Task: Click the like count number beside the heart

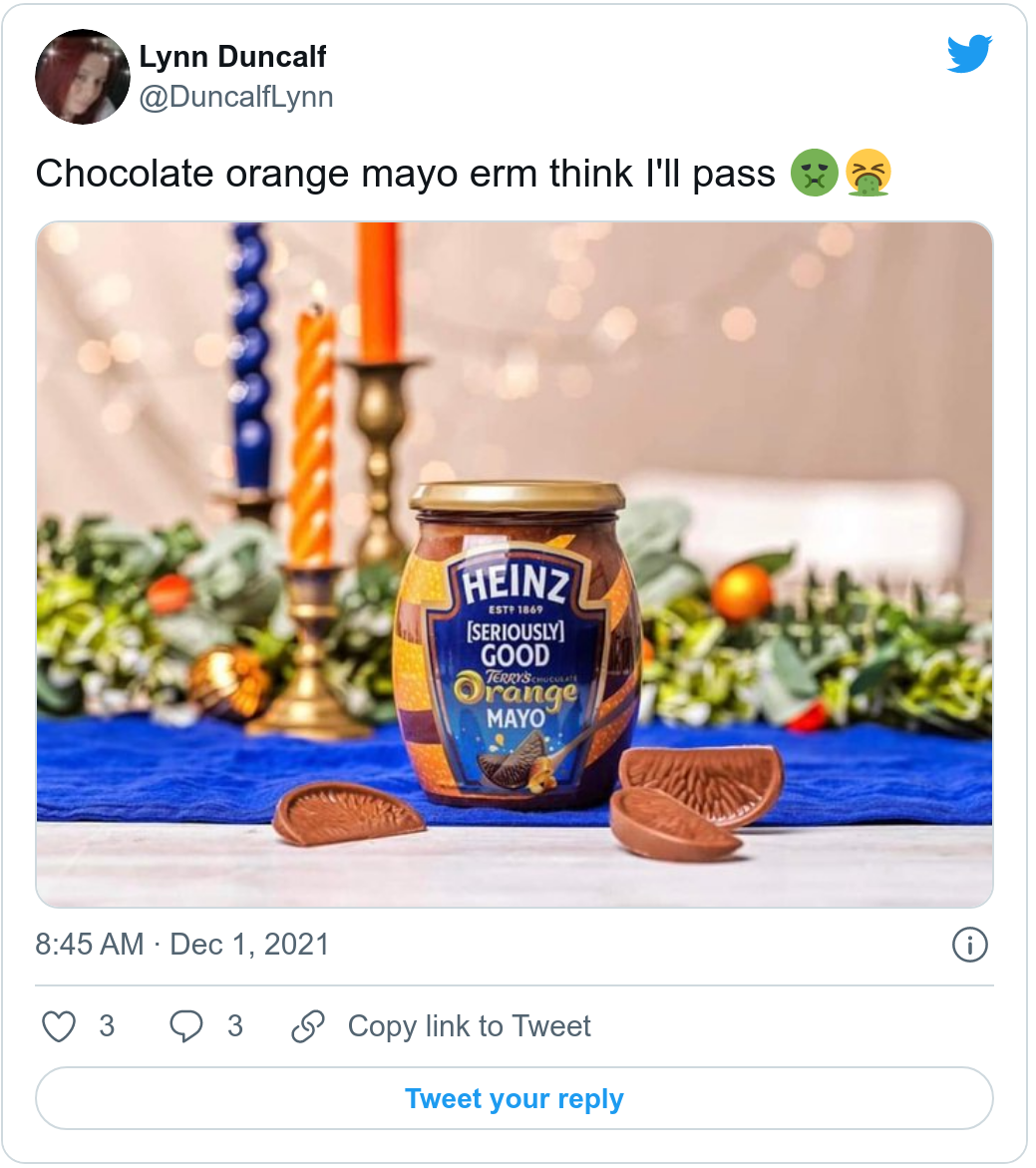Action: click(107, 1026)
